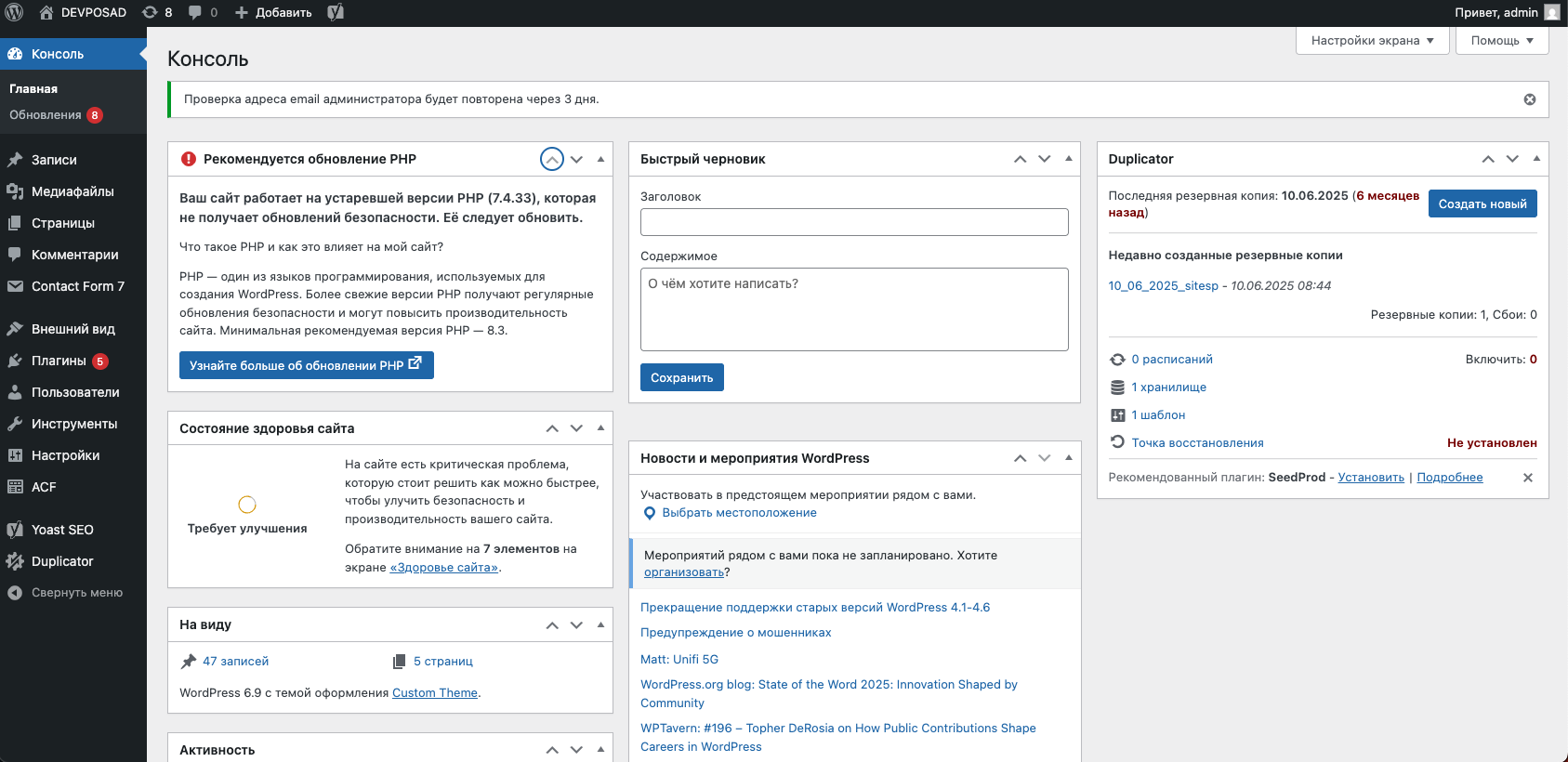Image resolution: width=1568 pixels, height=762 pixels.
Task: Open 1 хранилище link
Action: [1169, 388]
